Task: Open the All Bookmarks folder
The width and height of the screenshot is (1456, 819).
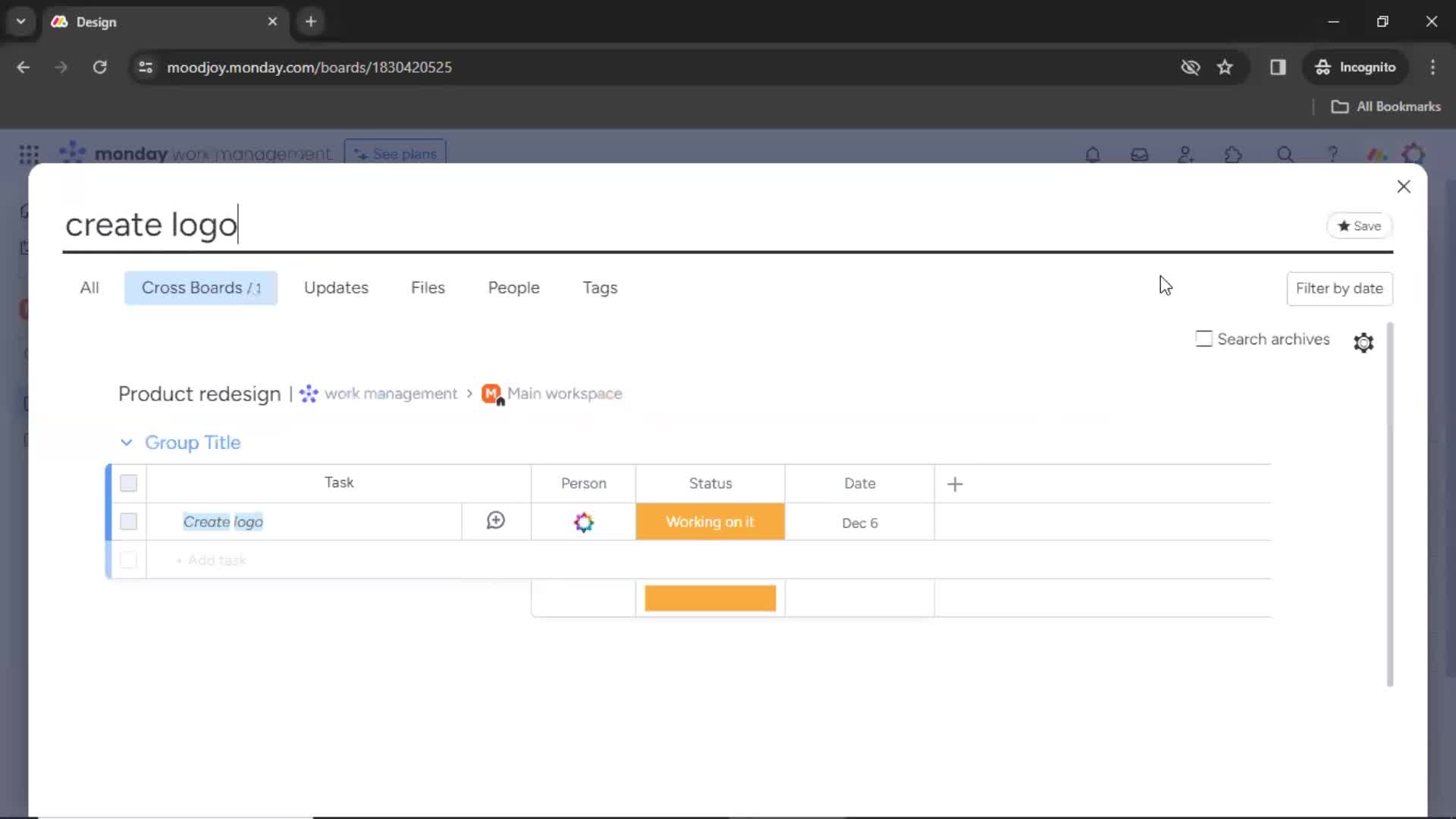Action: [x=1386, y=107]
